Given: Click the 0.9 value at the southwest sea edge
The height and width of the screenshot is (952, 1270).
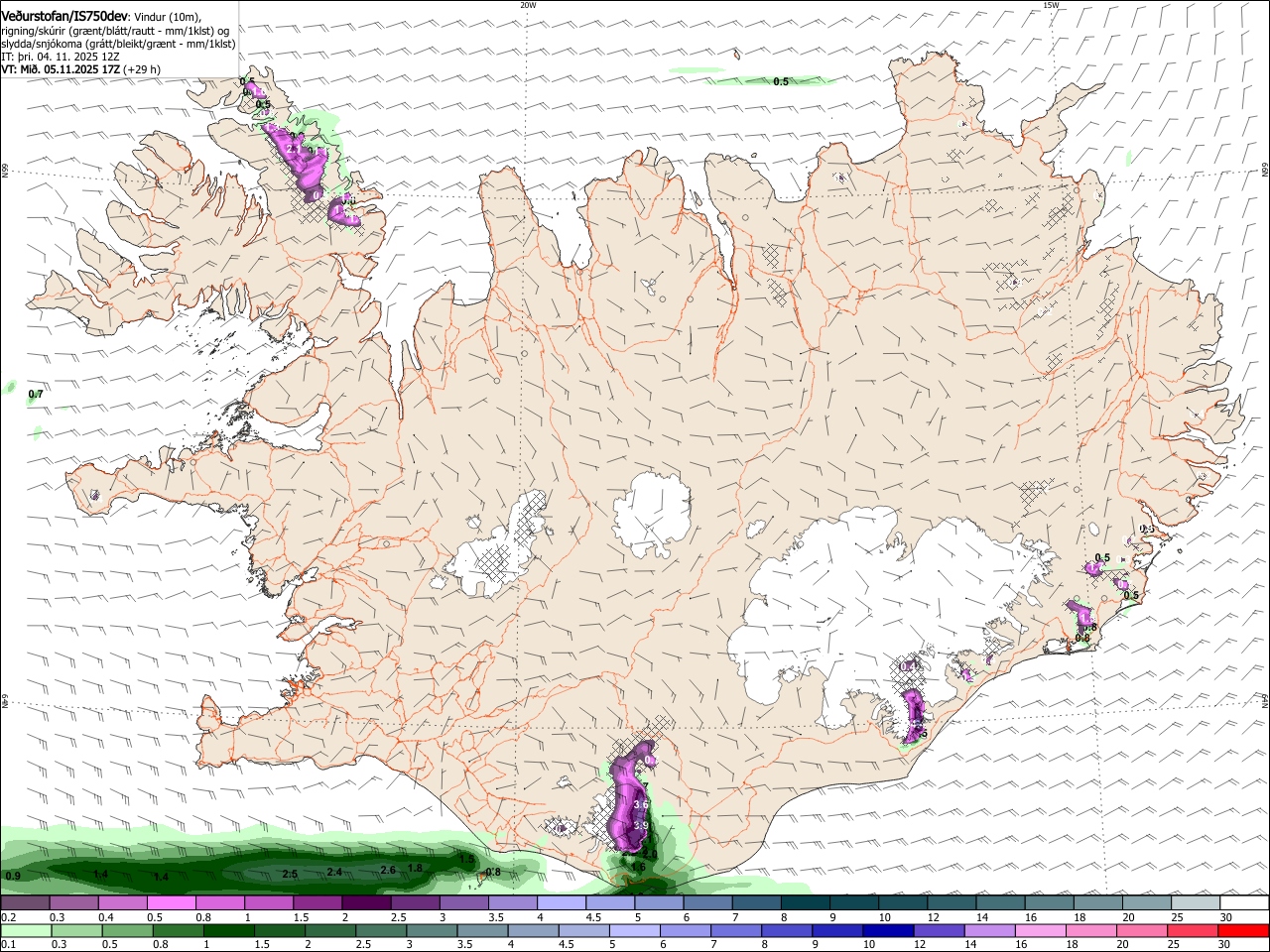Looking at the screenshot, I should [x=13, y=877].
